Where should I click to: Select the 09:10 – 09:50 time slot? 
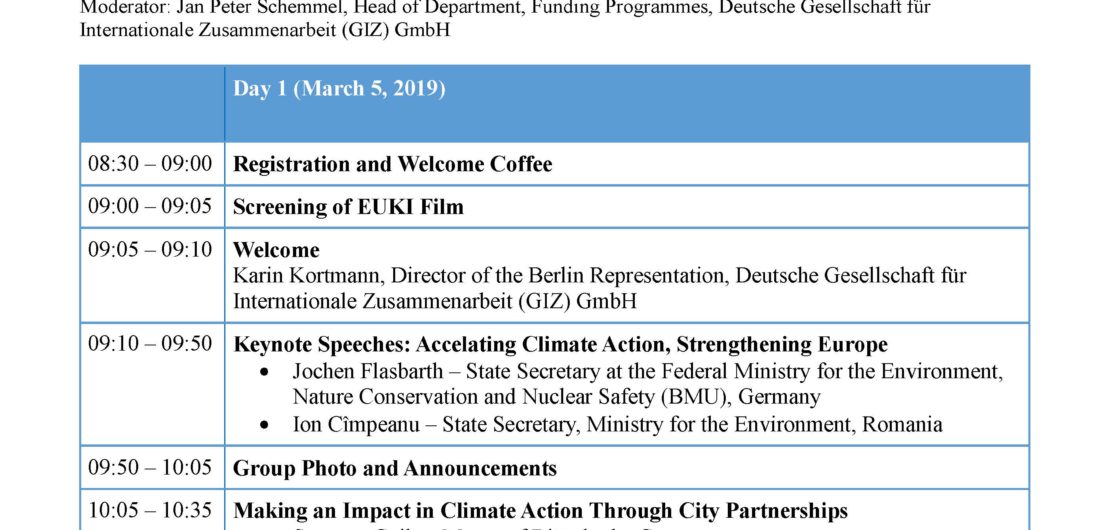point(150,345)
